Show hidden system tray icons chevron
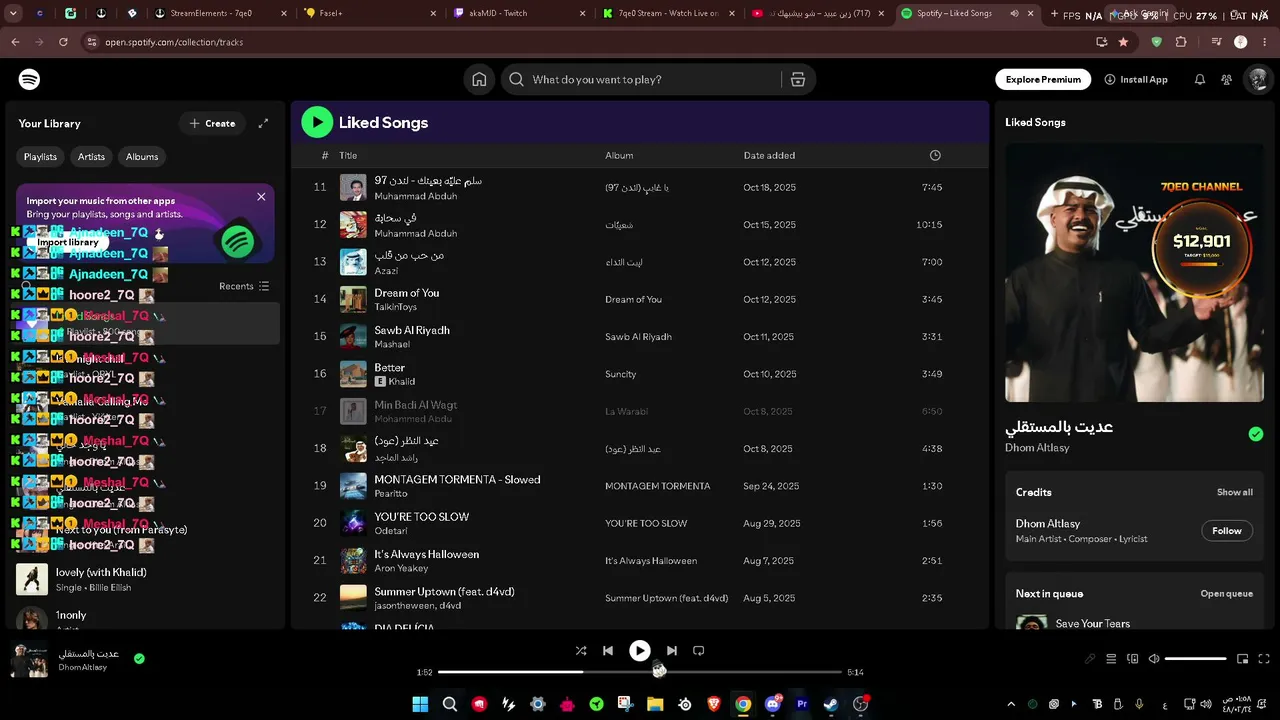Screen dimensions: 1280x720 point(1011,704)
